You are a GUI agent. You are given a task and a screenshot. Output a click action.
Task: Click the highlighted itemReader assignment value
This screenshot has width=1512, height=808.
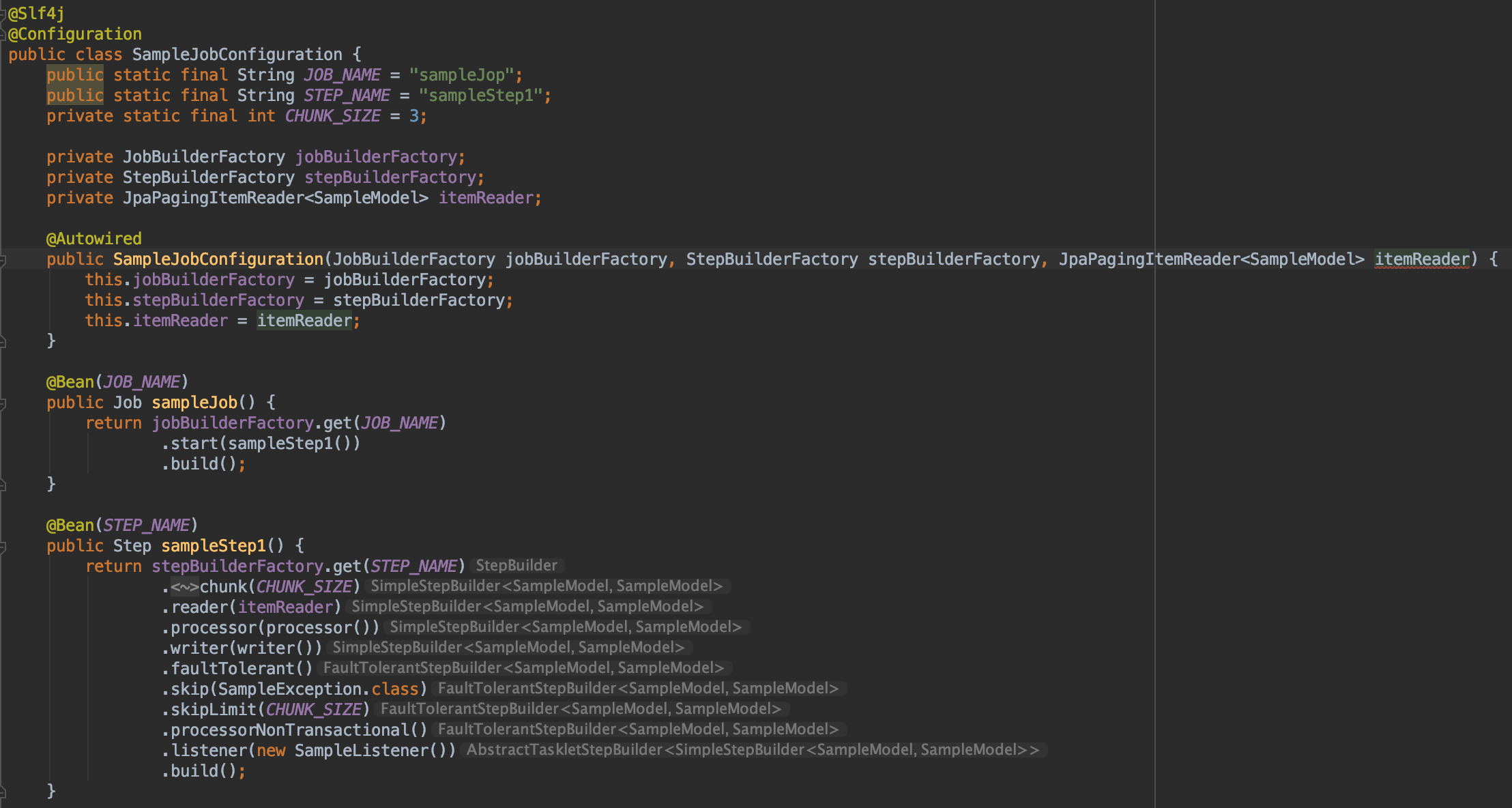point(304,321)
